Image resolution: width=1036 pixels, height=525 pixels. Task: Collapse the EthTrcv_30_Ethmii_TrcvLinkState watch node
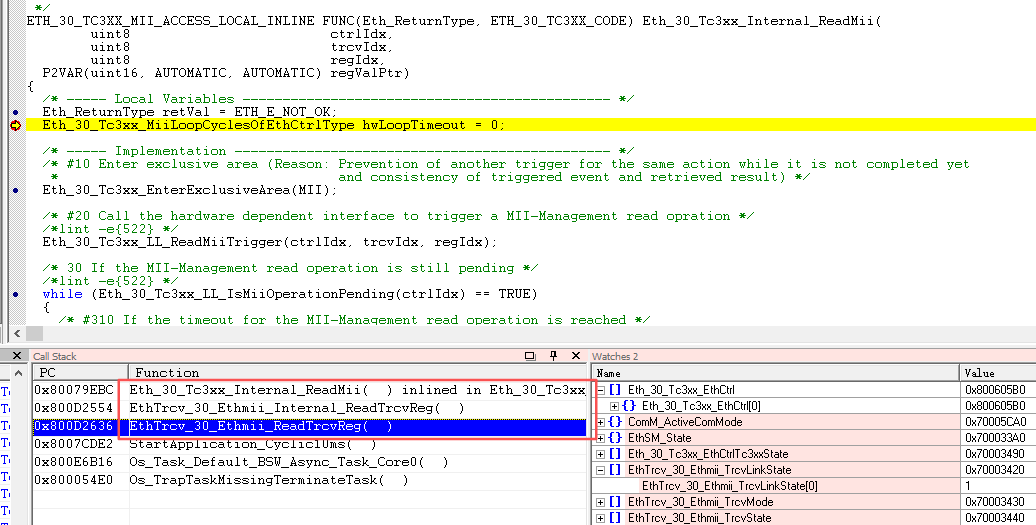[601, 470]
